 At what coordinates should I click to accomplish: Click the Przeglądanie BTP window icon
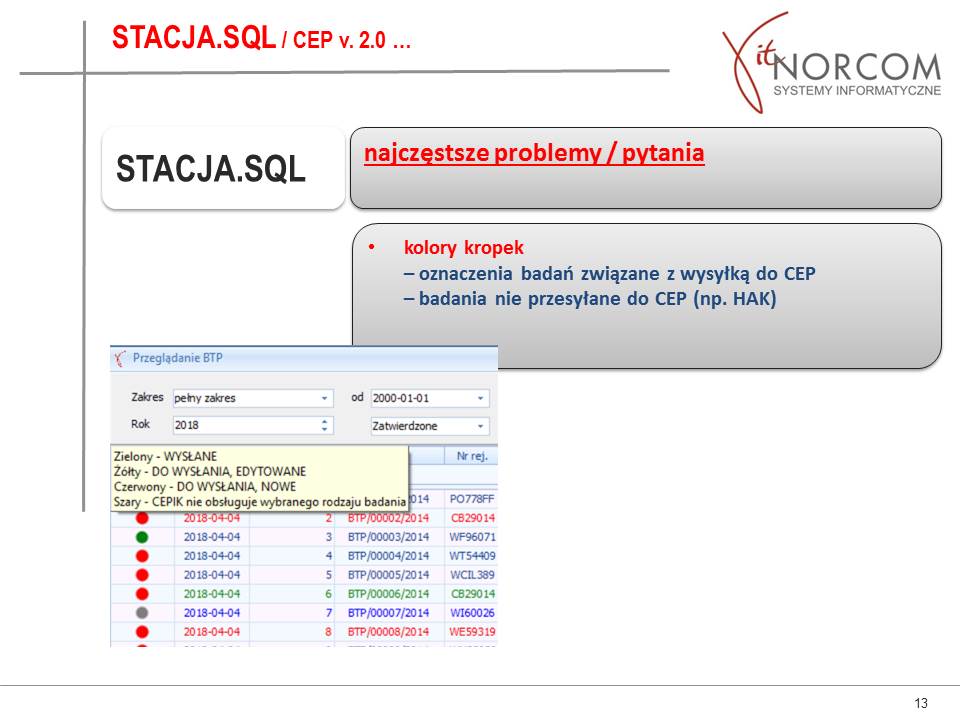click(120, 358)
